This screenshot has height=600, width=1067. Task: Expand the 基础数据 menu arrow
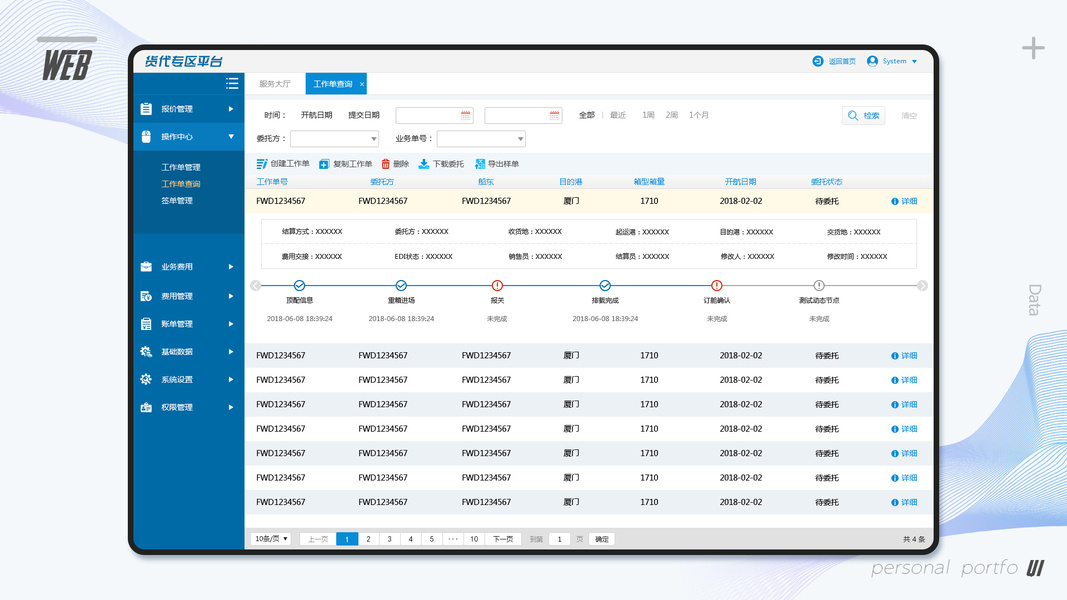[x=231, y=352]
